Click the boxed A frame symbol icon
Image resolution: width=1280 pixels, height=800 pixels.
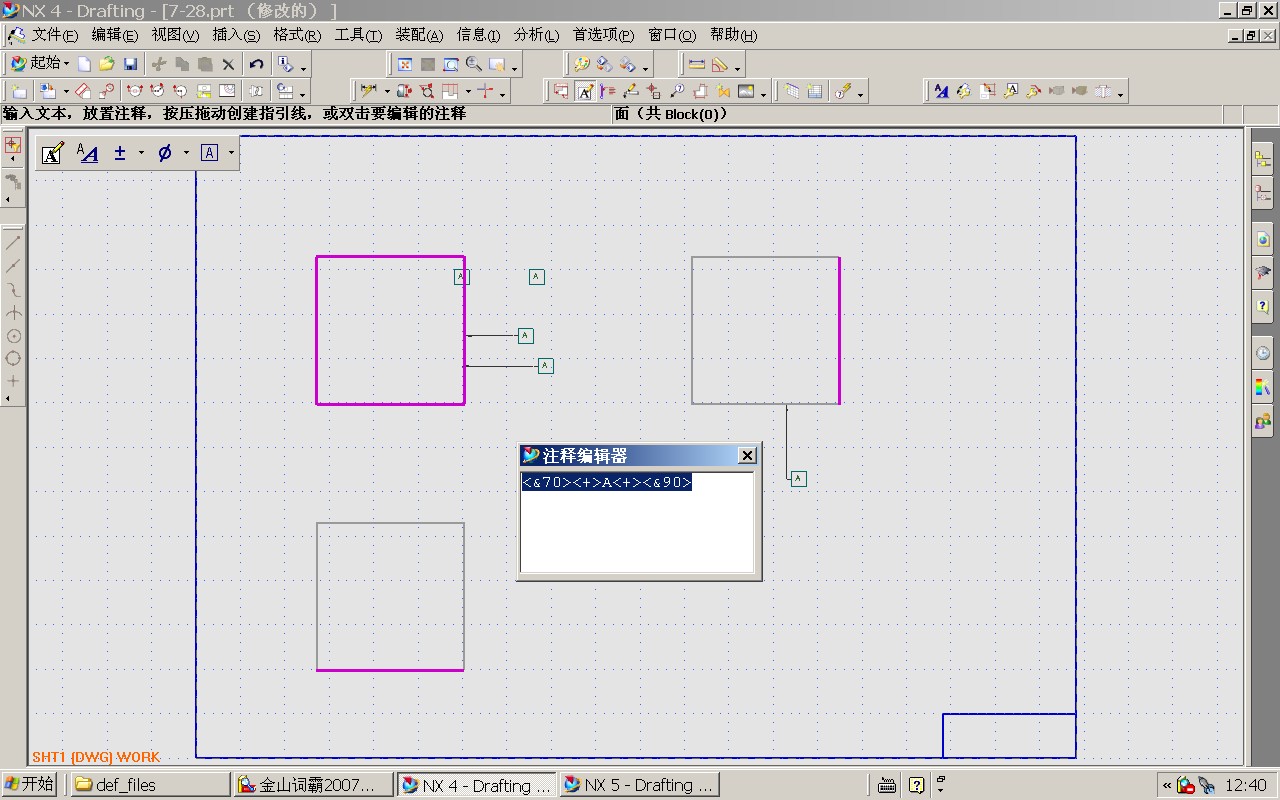pyautogui.click(x=209, y=153)
